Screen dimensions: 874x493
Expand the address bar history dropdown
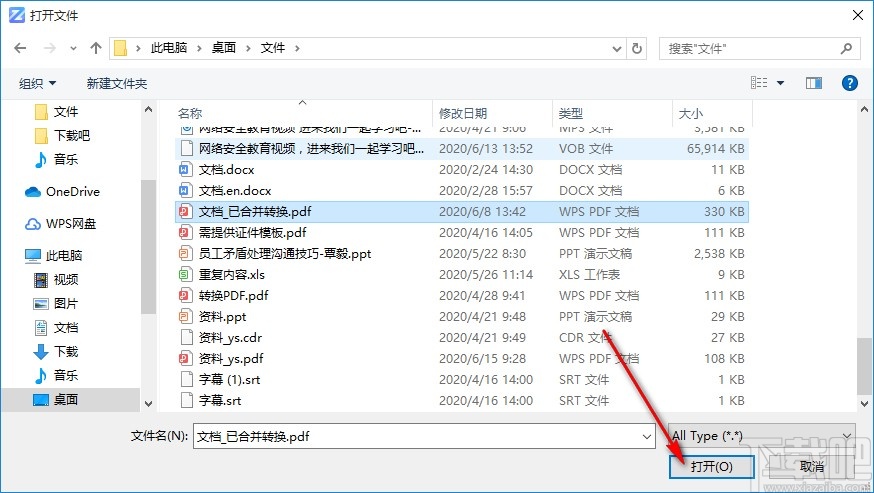[x=617, y=49]
